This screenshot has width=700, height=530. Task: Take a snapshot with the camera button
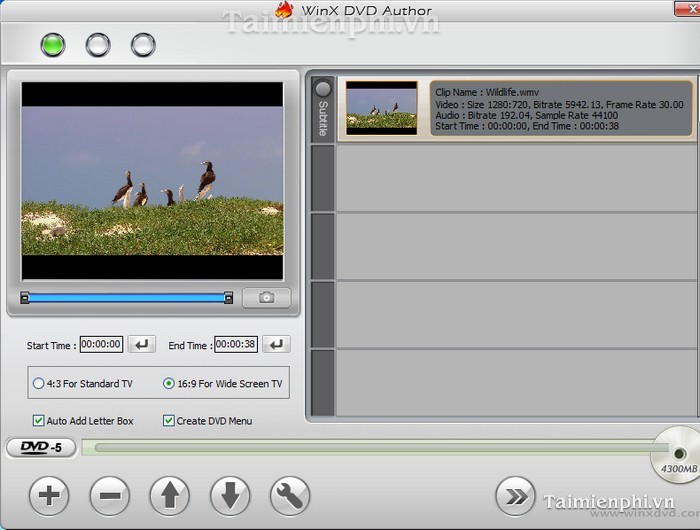coord(267,297)
